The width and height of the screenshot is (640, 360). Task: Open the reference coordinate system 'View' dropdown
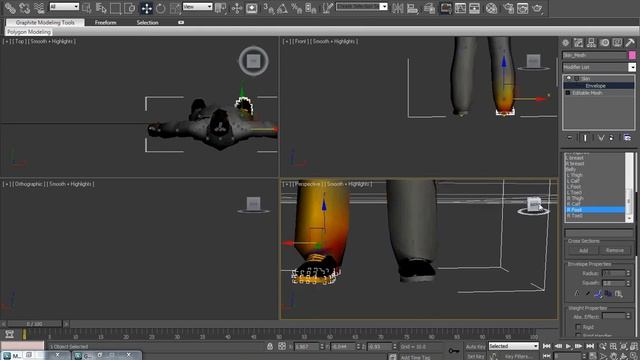(198, 7)
